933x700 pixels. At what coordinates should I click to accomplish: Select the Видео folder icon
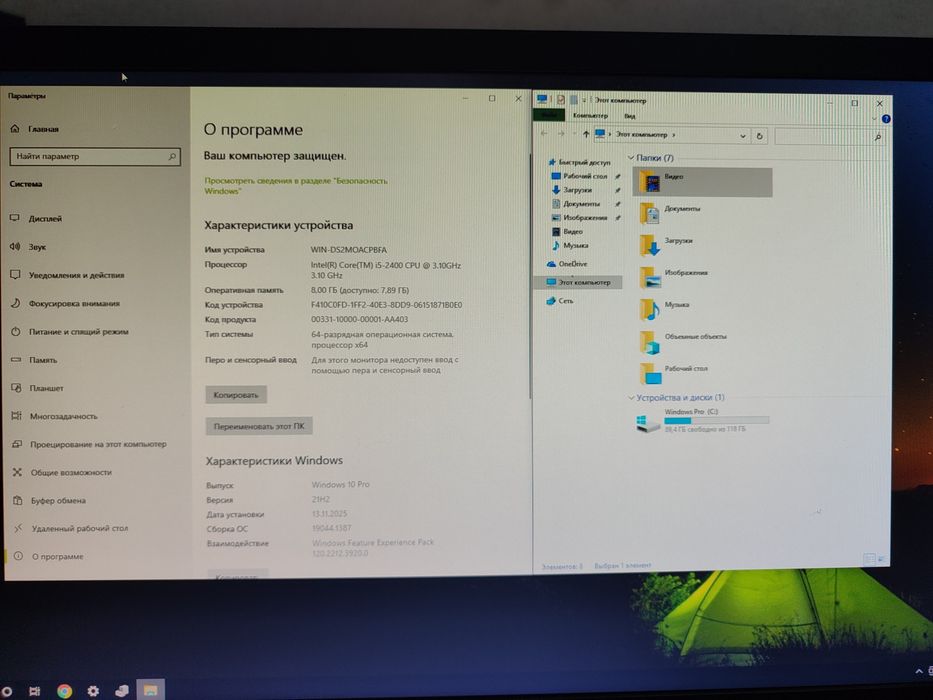pyautogui.click(x=649, y=182)
